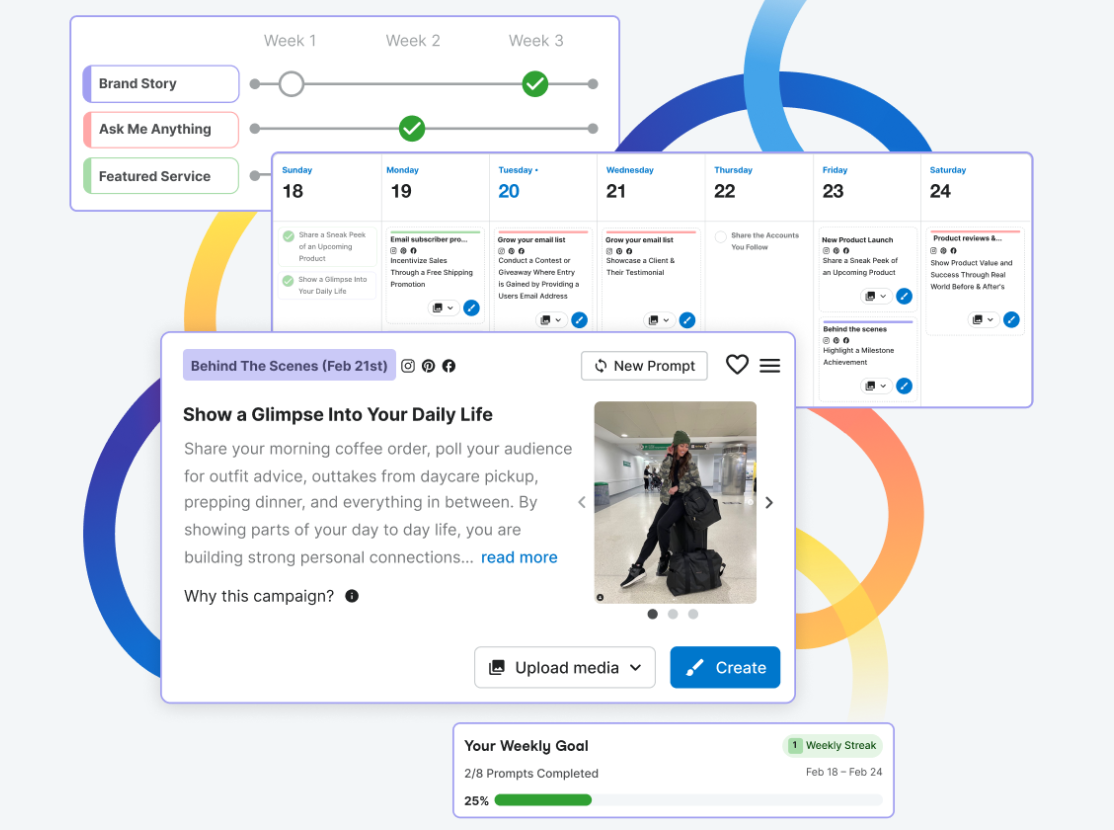Edit Wednesday's Showcase a Client post
This screenshot has width=1114, height=830.
pyautogui.click(x=687, y=320)
